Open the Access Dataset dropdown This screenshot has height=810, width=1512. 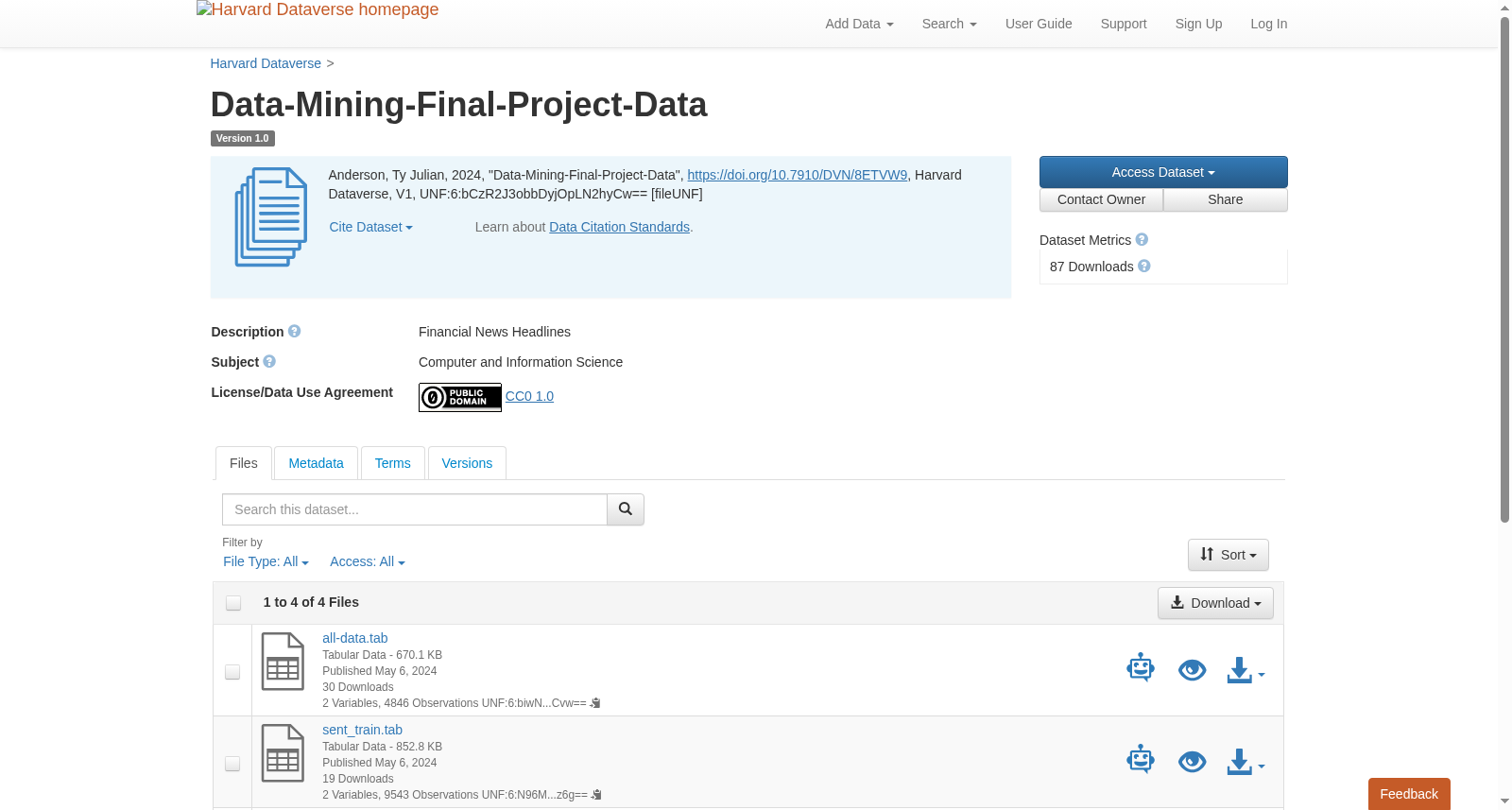1163,172
